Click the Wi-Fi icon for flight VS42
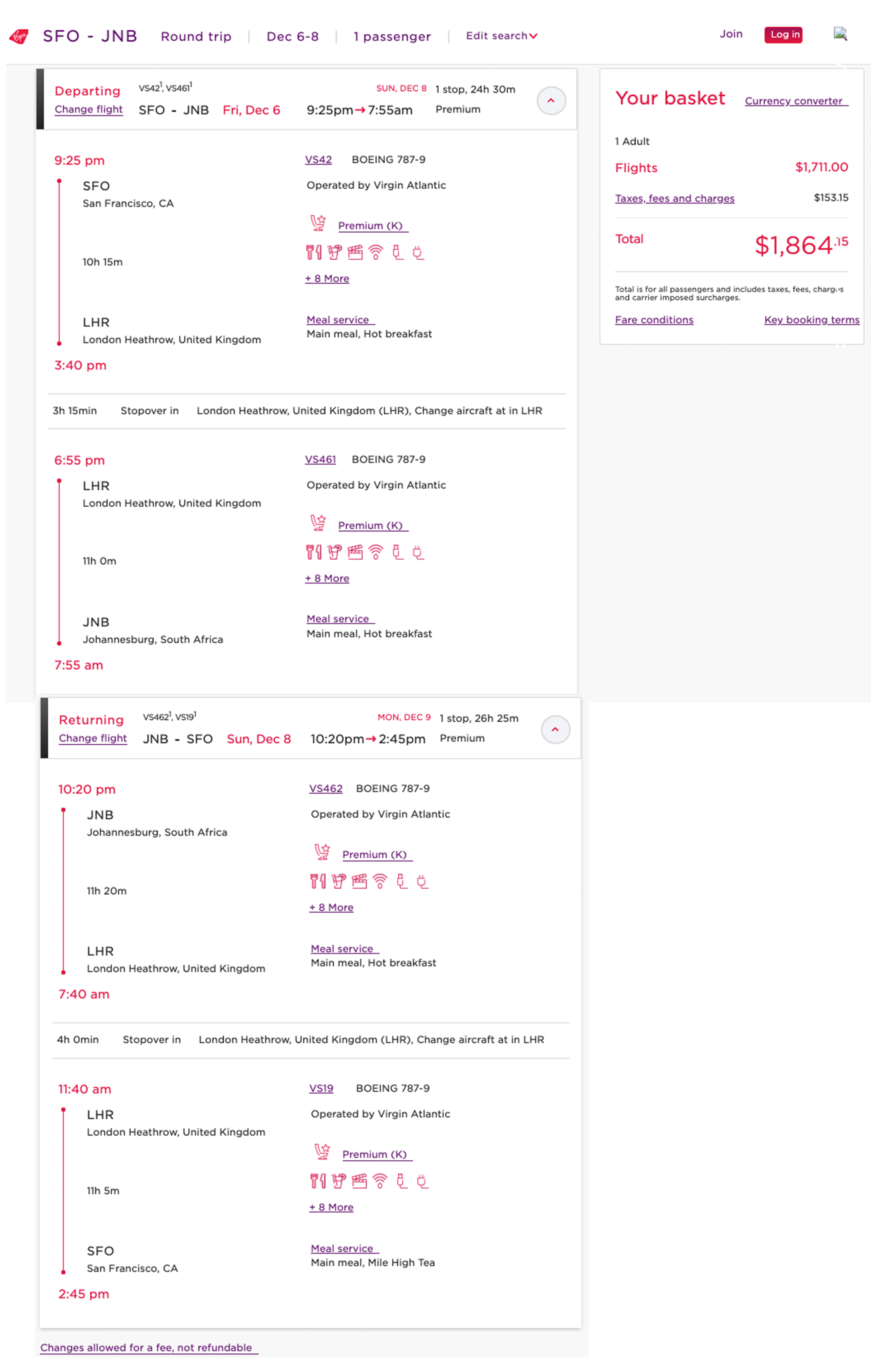This screenshot has width=871, height=1372. click(x=376, y=252)
